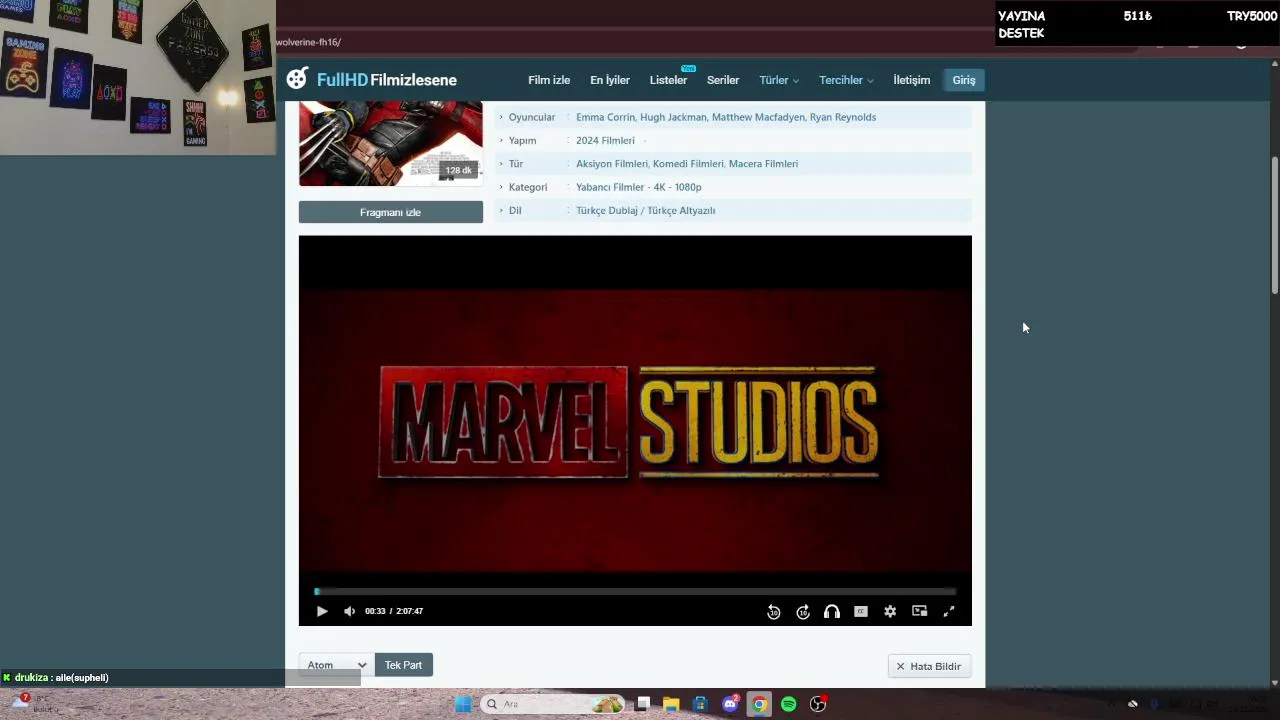Expand the Türler dropdown menu
The width and height of the screenshot is (1280, 720).
click(x=779, y=80)
